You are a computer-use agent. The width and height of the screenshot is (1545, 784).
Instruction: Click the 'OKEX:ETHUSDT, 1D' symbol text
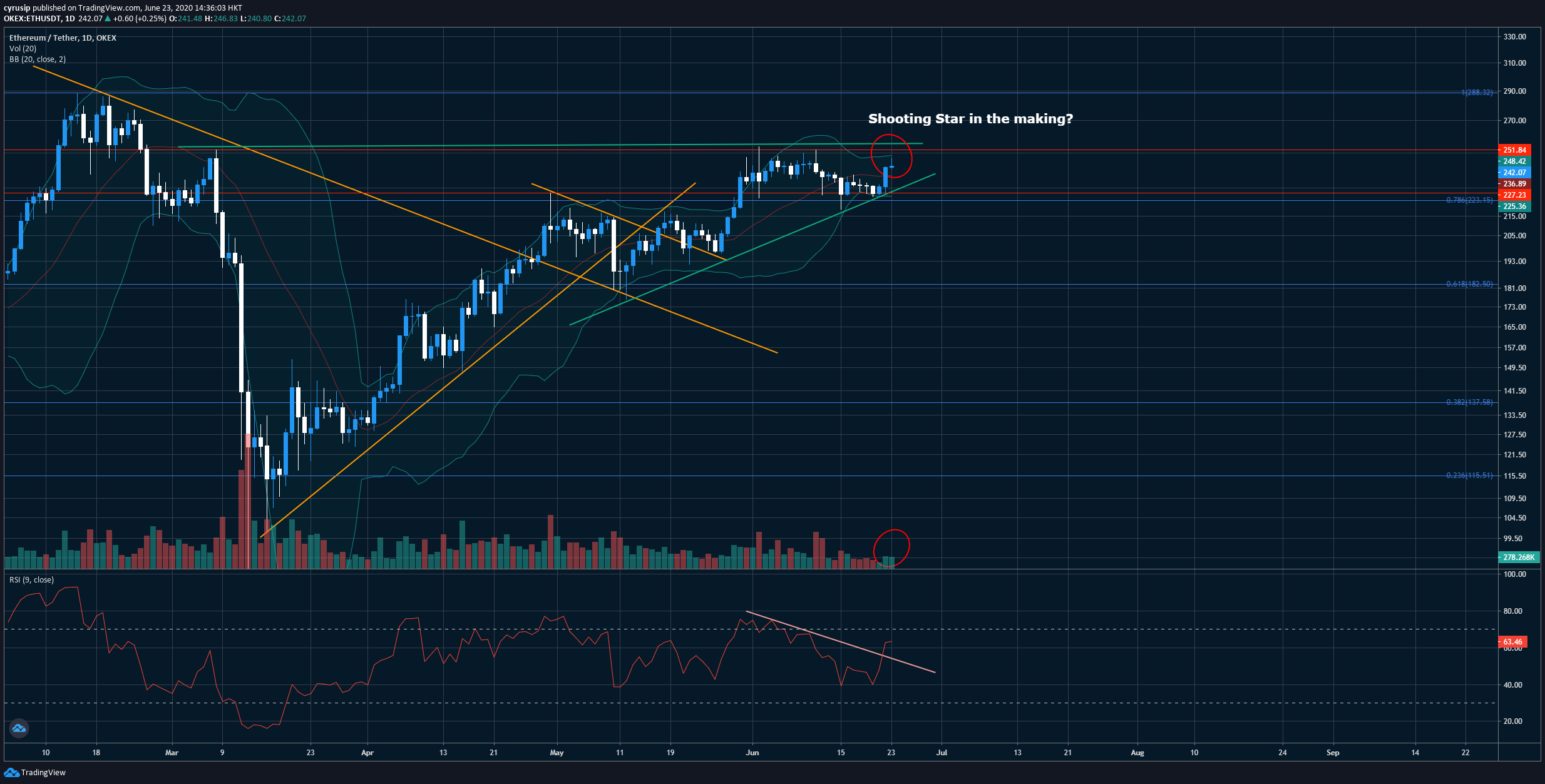(39, 19)
